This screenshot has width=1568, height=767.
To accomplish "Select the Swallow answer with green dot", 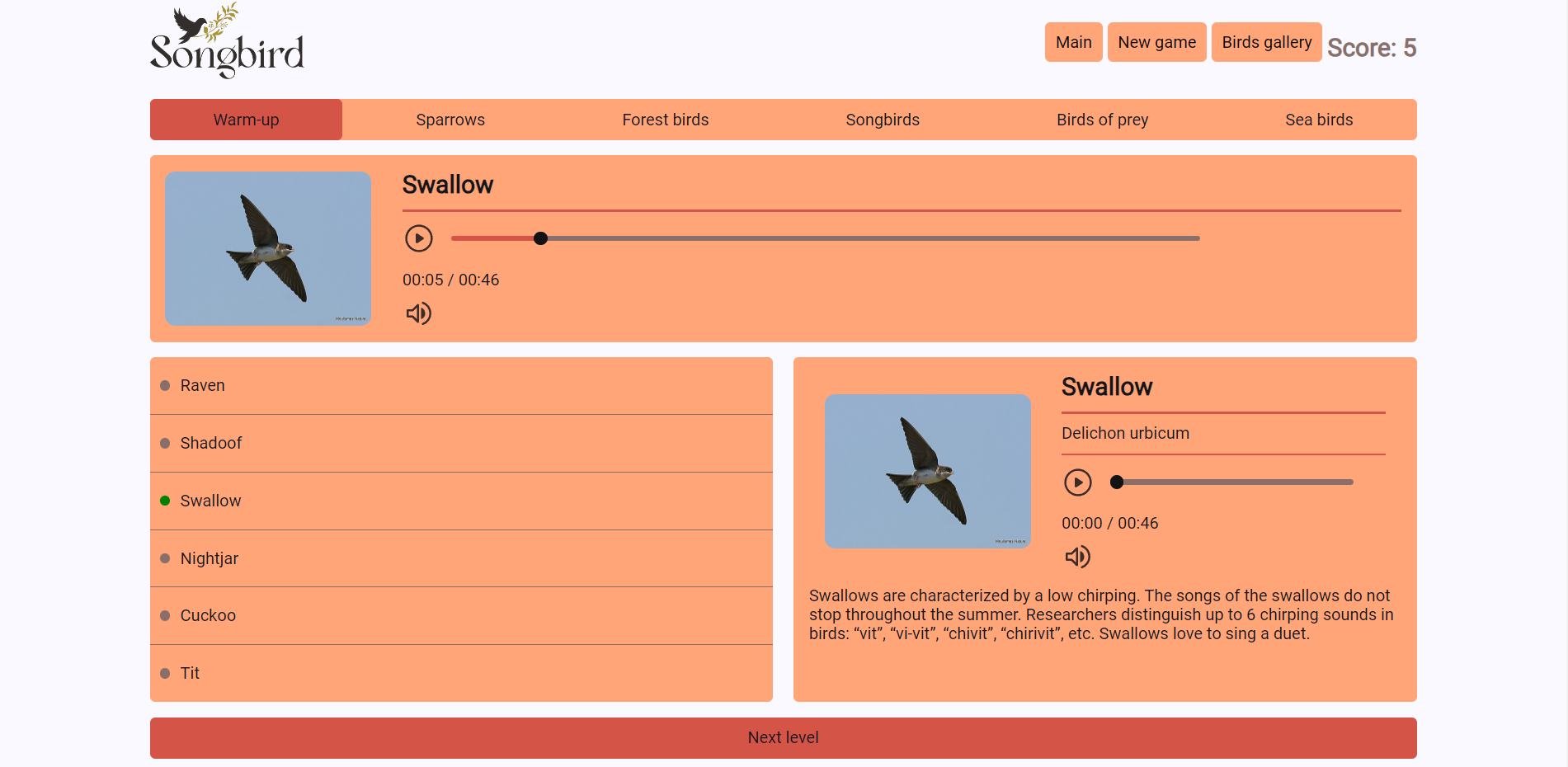I will (x=211, y=501).
